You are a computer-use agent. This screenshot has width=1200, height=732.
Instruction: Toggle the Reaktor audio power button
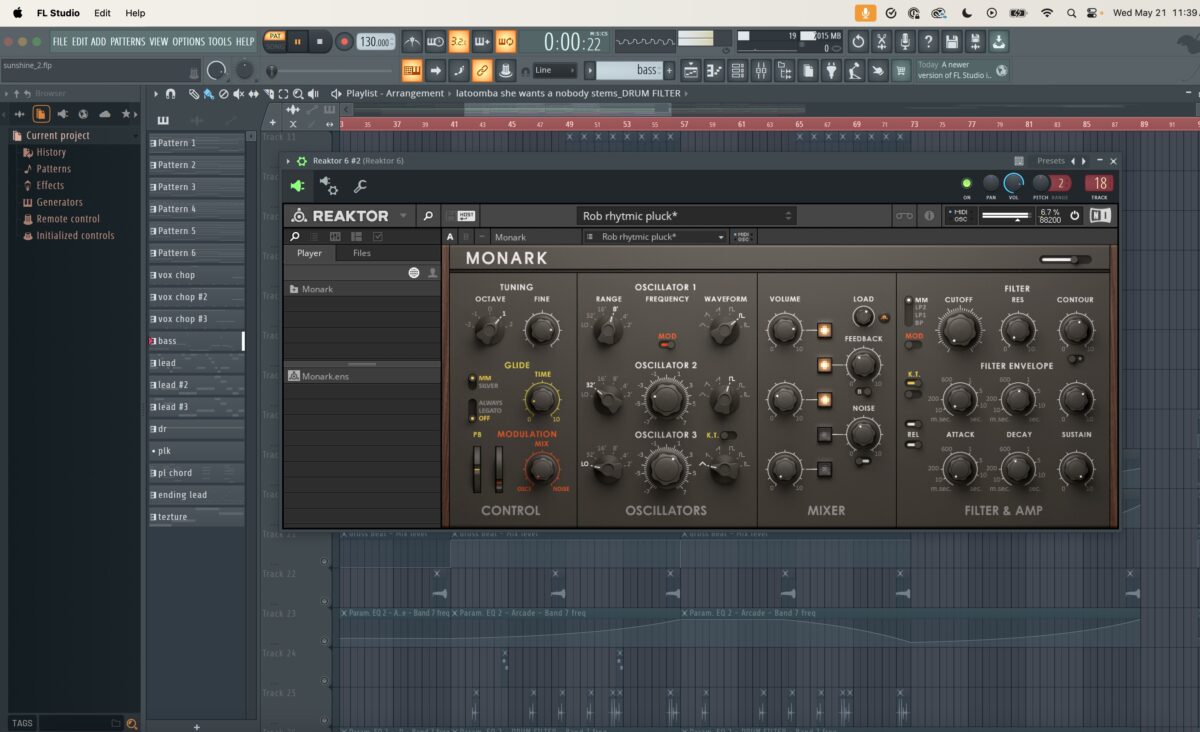1075,216
